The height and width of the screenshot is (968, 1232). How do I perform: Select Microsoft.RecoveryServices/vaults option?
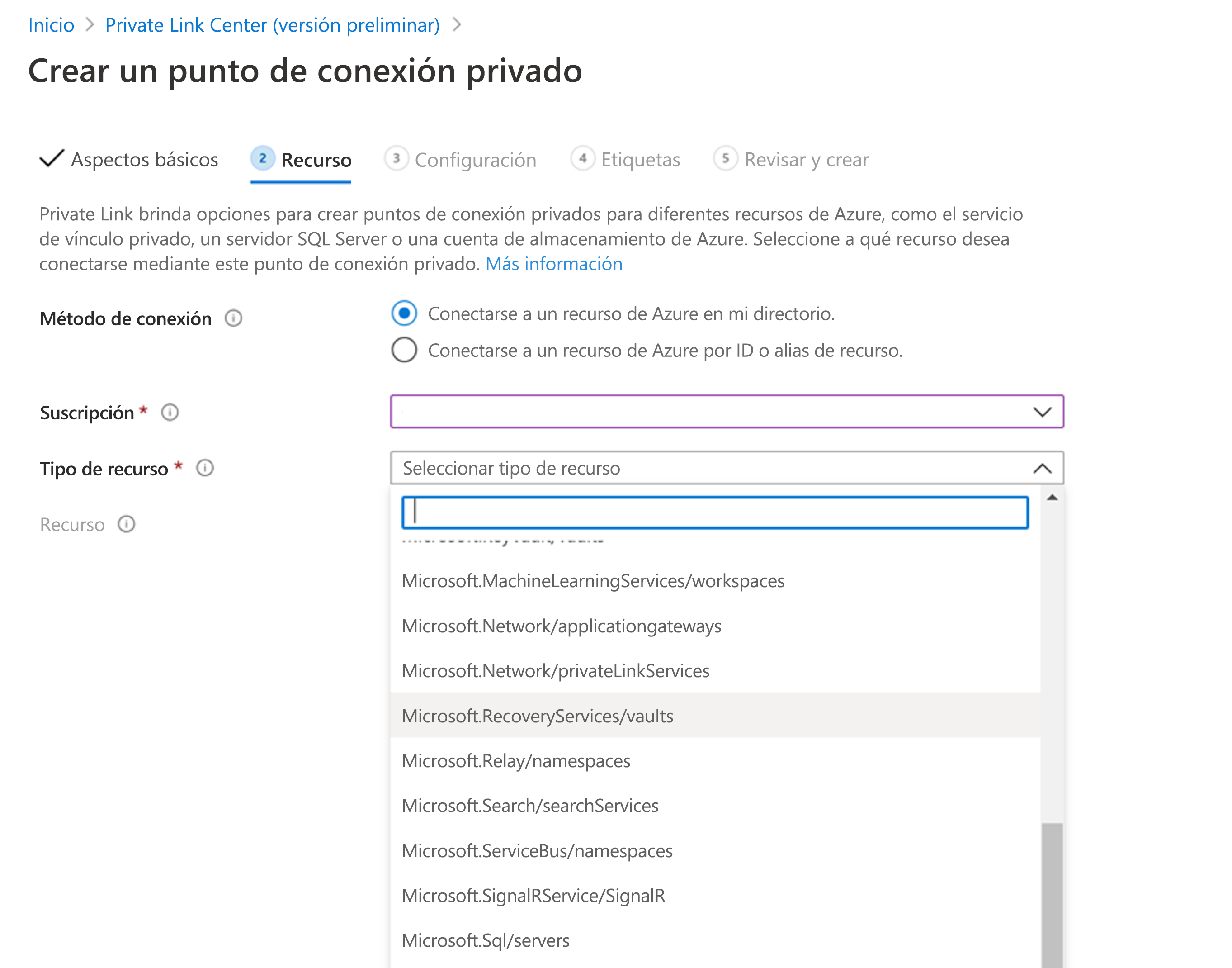coord(715,716)
